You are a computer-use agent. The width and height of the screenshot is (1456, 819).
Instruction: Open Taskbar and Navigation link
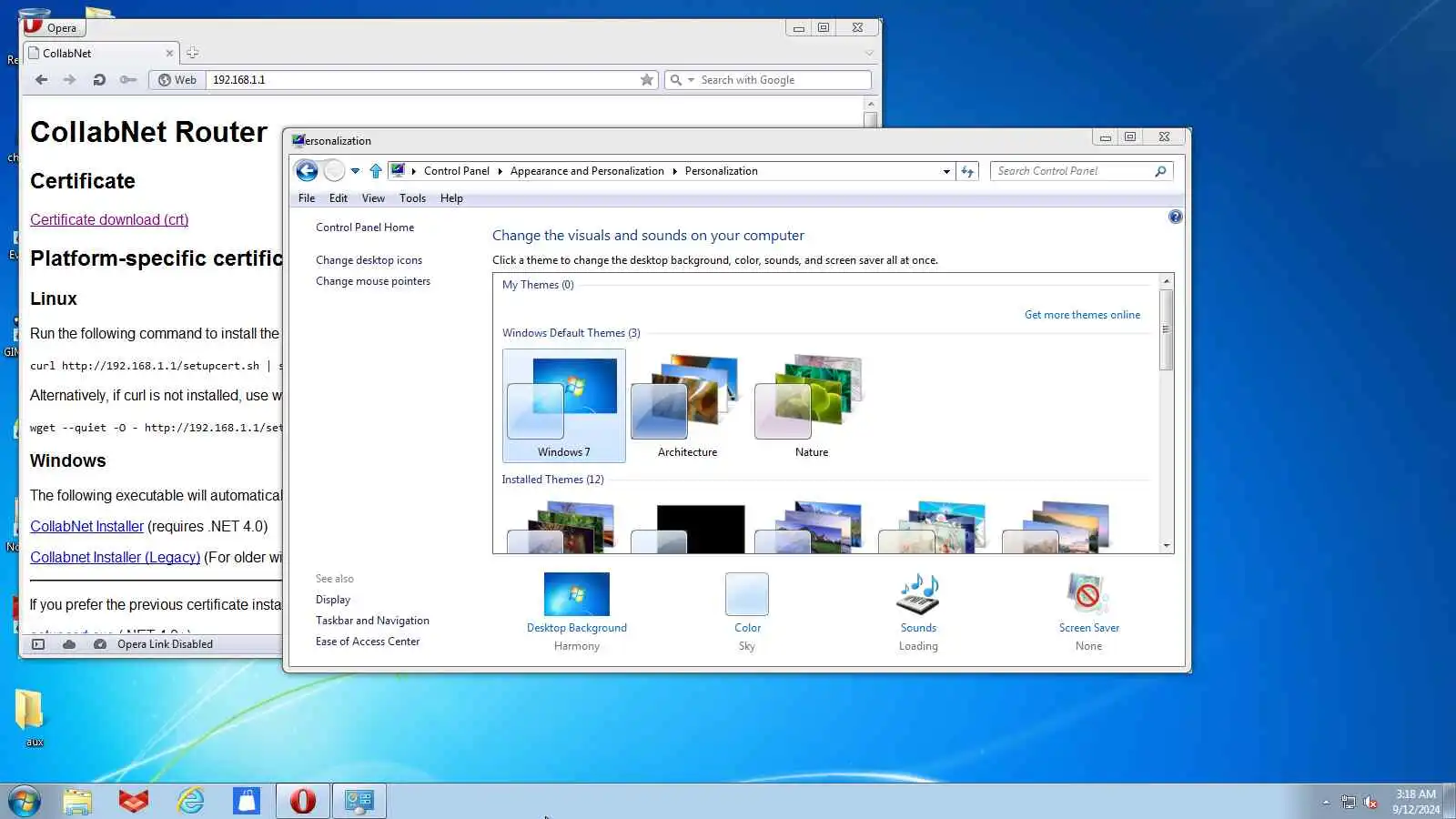[372, 621]
